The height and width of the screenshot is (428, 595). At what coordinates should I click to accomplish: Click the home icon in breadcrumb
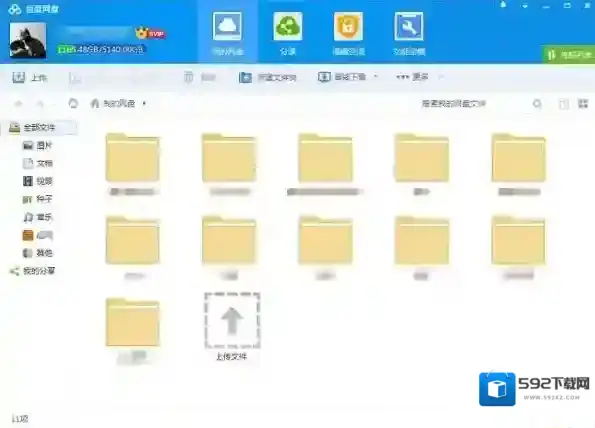coord(95,103)
